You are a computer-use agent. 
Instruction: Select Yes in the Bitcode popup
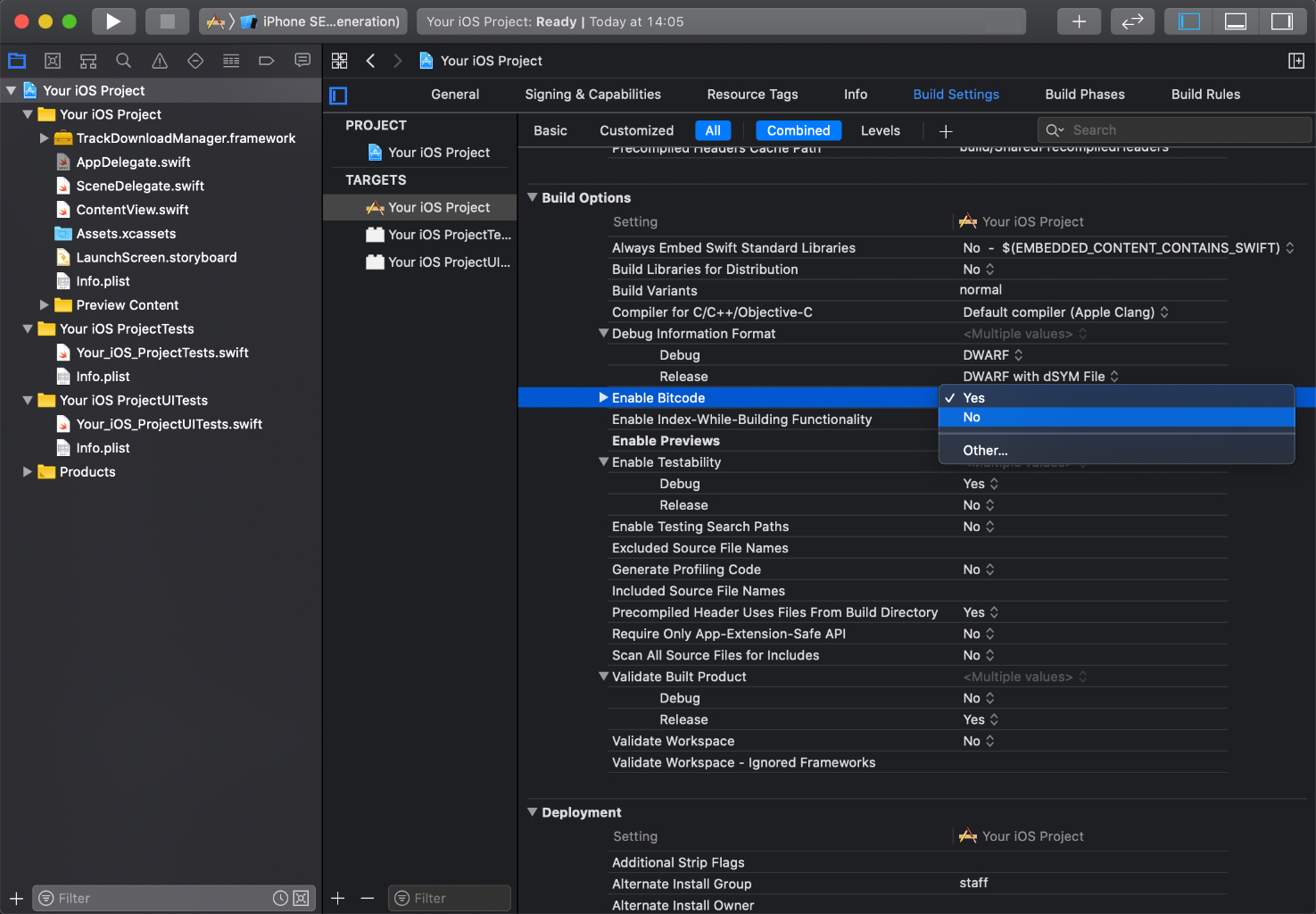click(1116, 398)
